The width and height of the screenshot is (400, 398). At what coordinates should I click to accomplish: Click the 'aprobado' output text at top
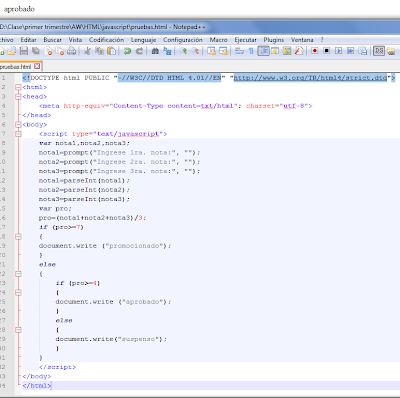point(19,9)
